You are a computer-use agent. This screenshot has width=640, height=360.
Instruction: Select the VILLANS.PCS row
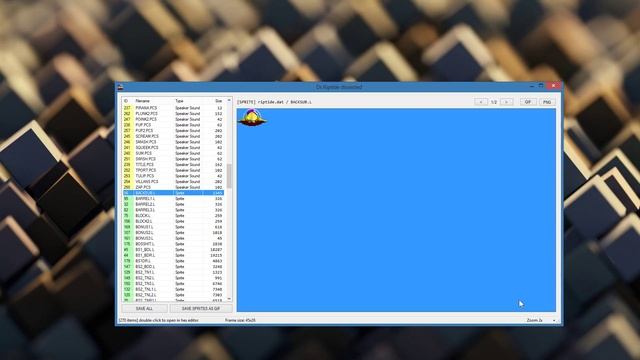click(173, 182)
